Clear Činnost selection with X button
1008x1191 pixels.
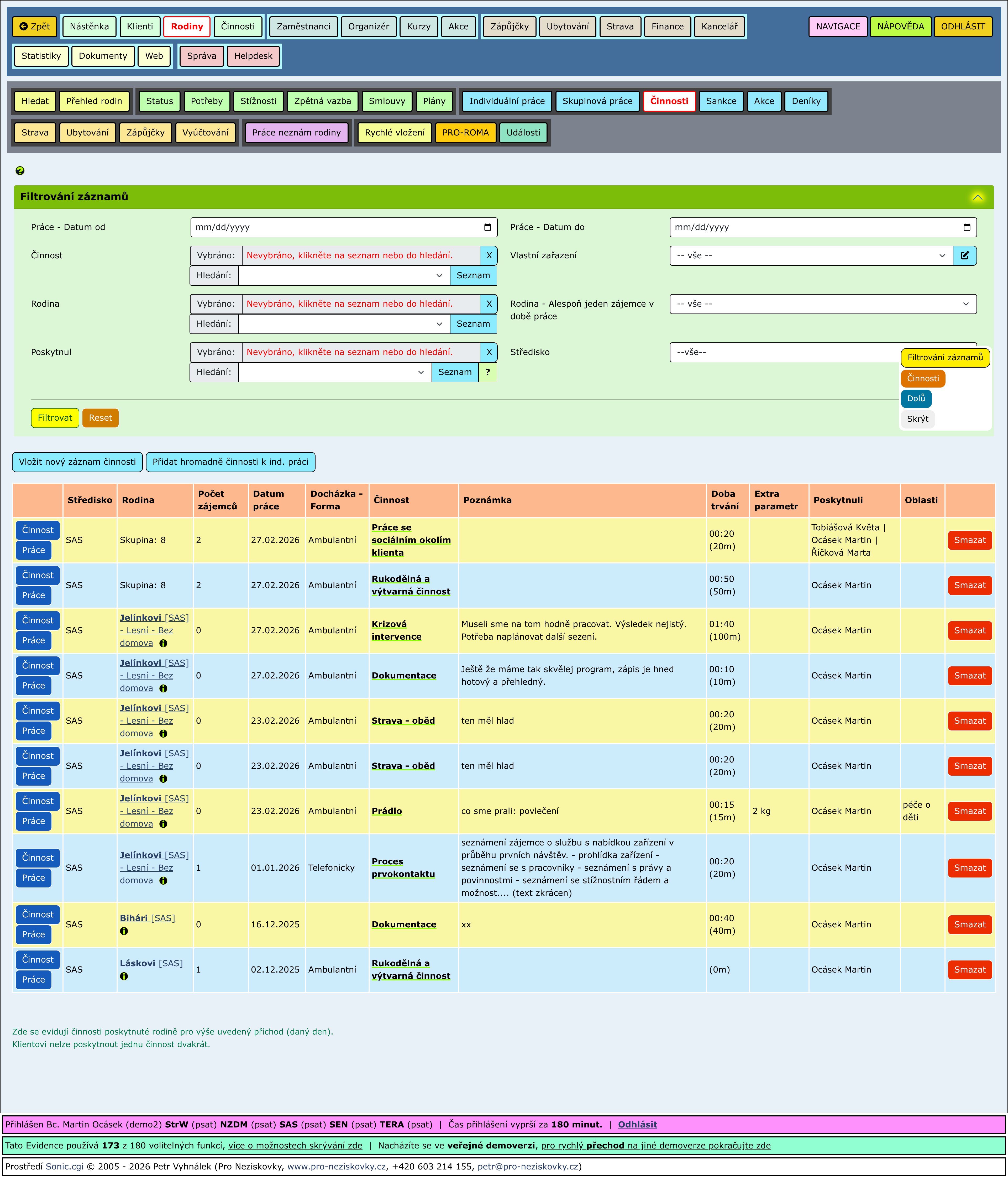[x=489, y=255]
